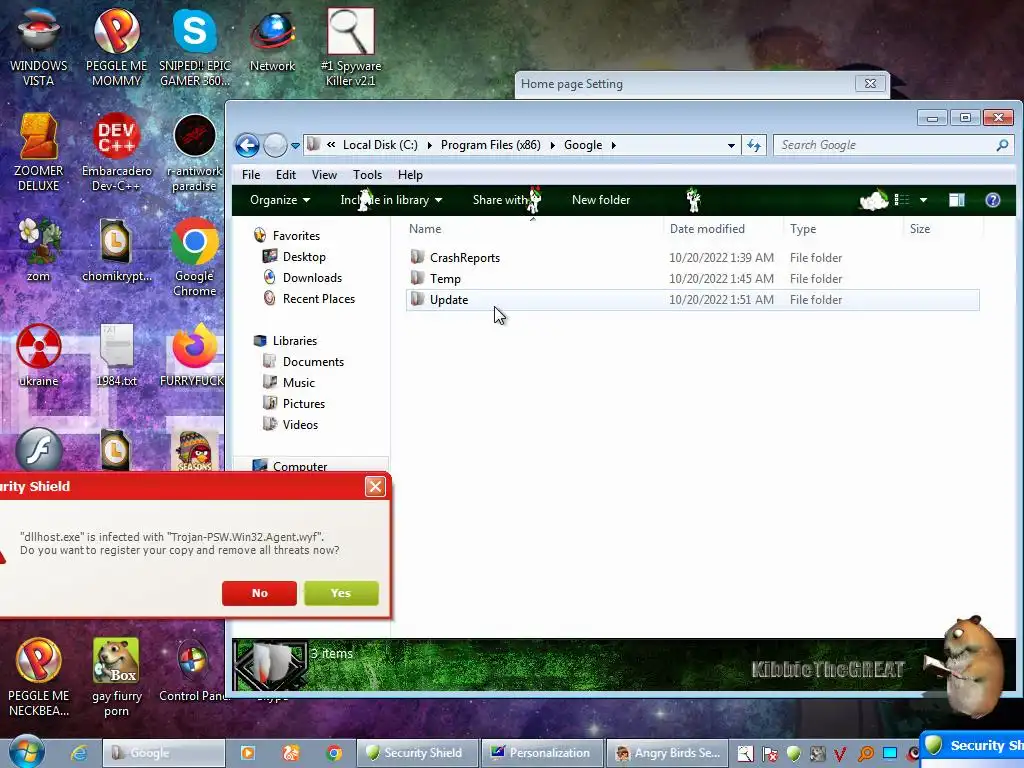Open the Edit menu
Viewport: 1024px width, 768px height.
[285, 175]
